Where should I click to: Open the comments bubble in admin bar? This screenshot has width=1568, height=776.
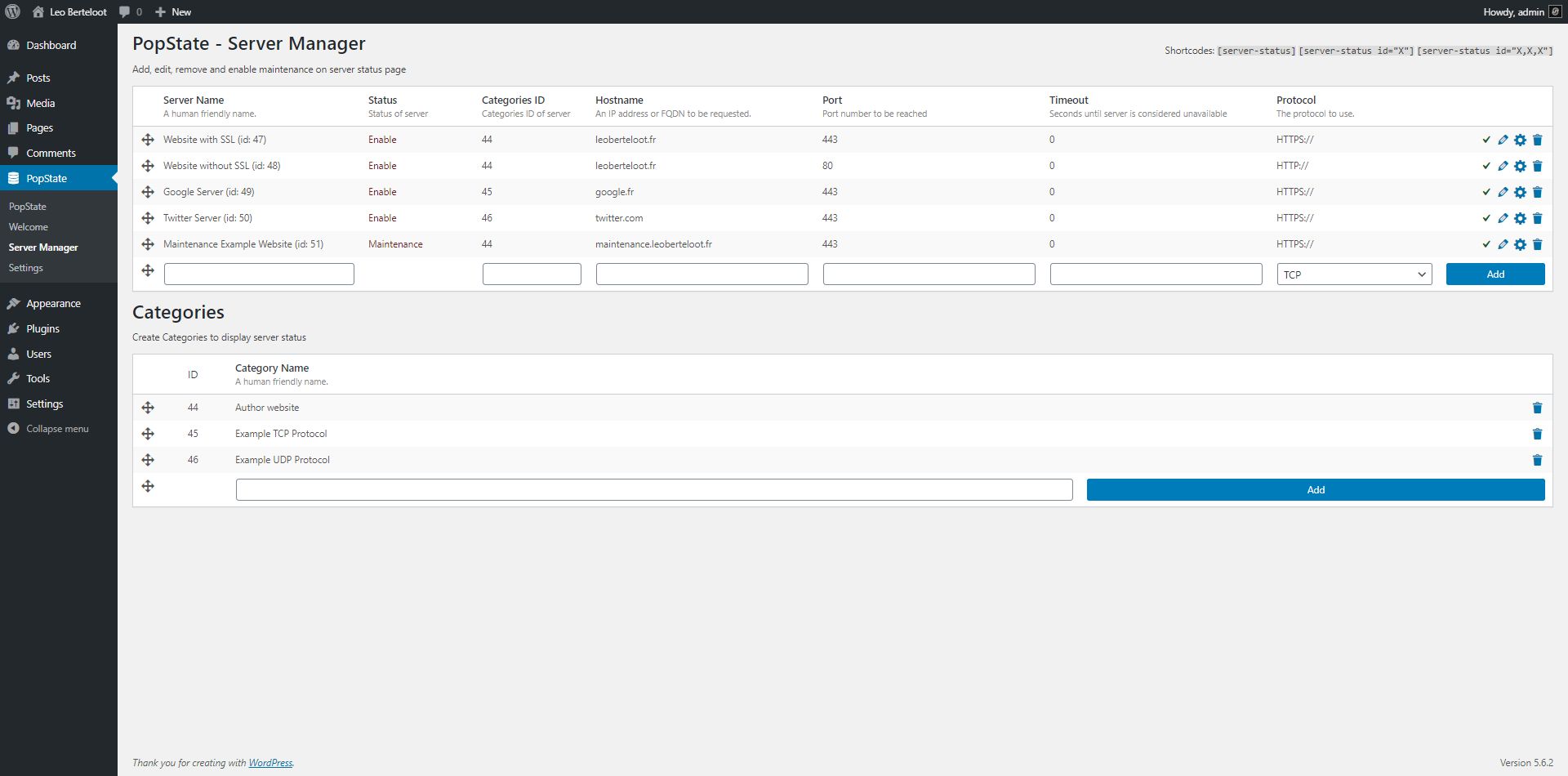click(x=130, y=11)
